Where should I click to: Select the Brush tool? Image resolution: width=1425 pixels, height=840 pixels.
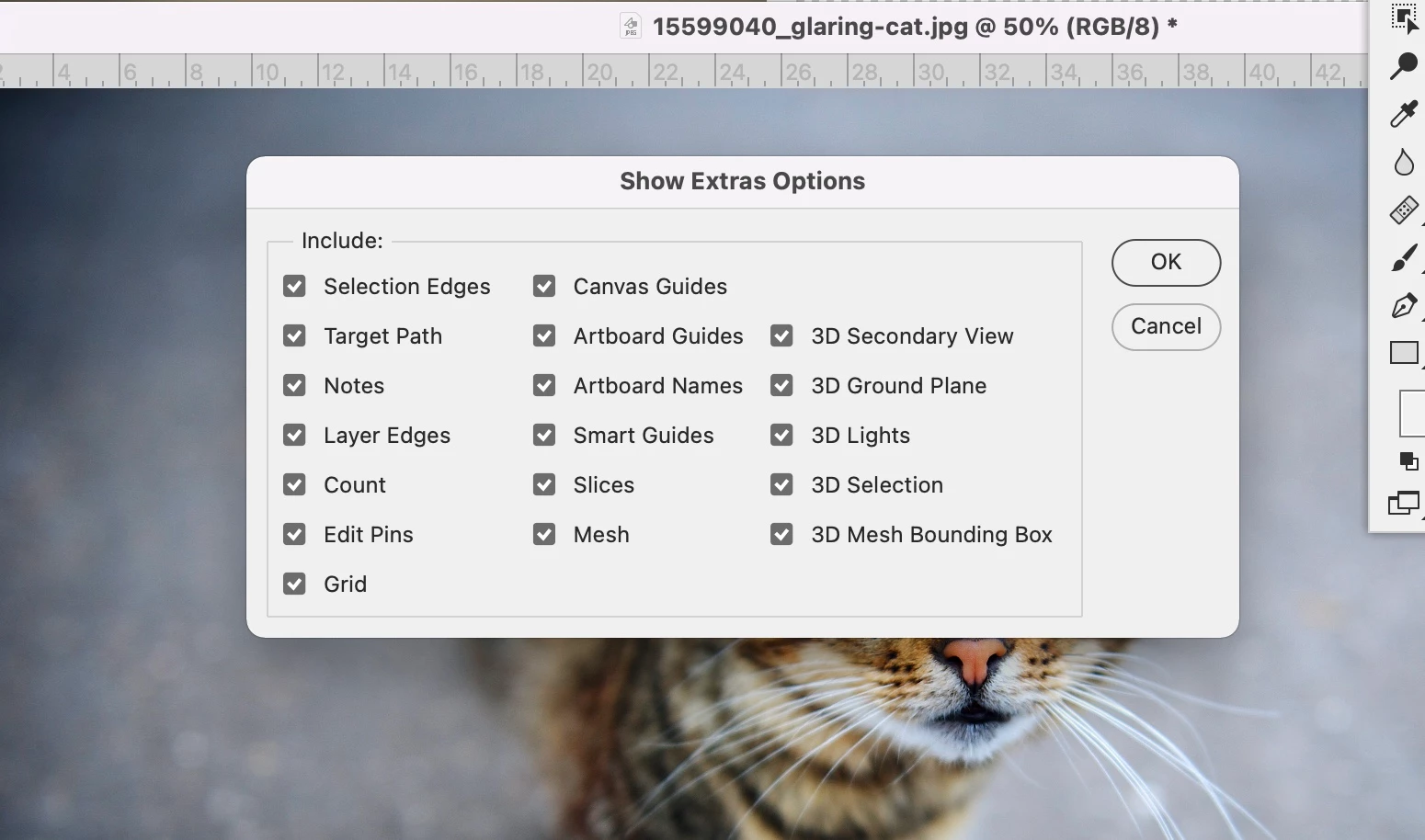click(x=1404, y=258)
